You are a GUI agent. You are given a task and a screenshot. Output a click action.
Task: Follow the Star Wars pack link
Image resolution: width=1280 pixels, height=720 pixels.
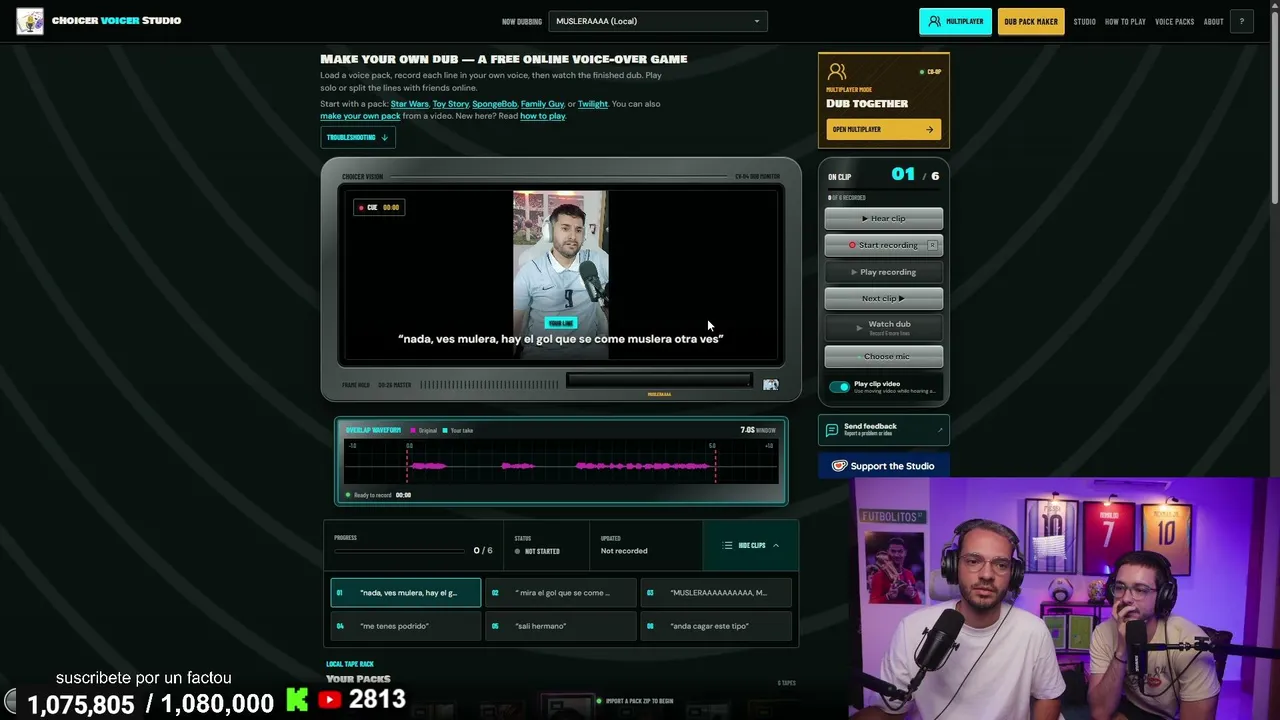(410, 104)
